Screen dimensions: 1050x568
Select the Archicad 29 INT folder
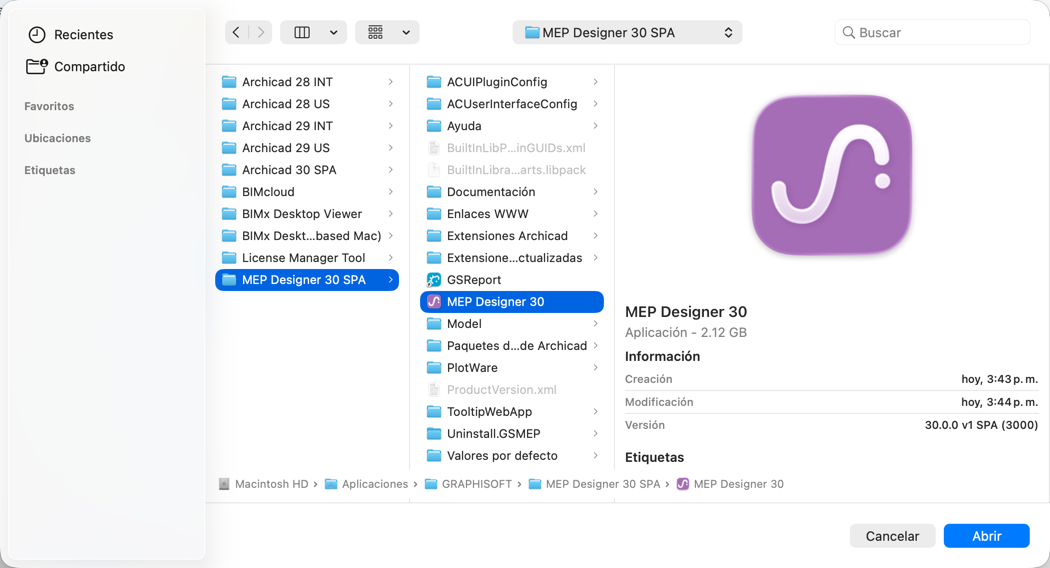pos(307,126)
